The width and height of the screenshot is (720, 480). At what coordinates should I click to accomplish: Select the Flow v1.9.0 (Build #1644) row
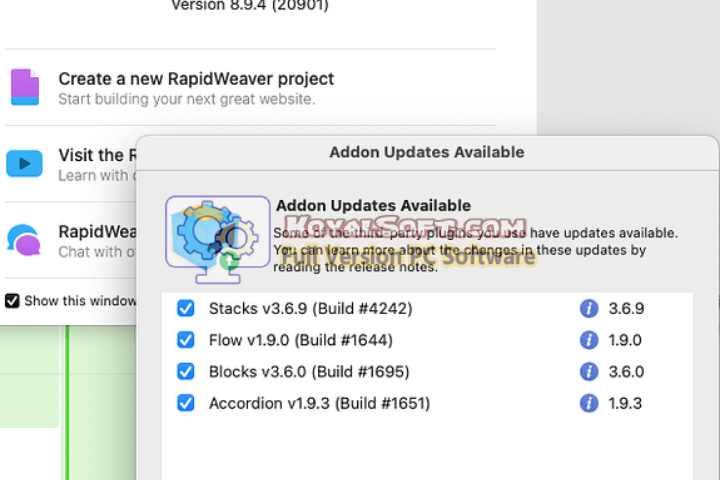(x=428, y=340)
